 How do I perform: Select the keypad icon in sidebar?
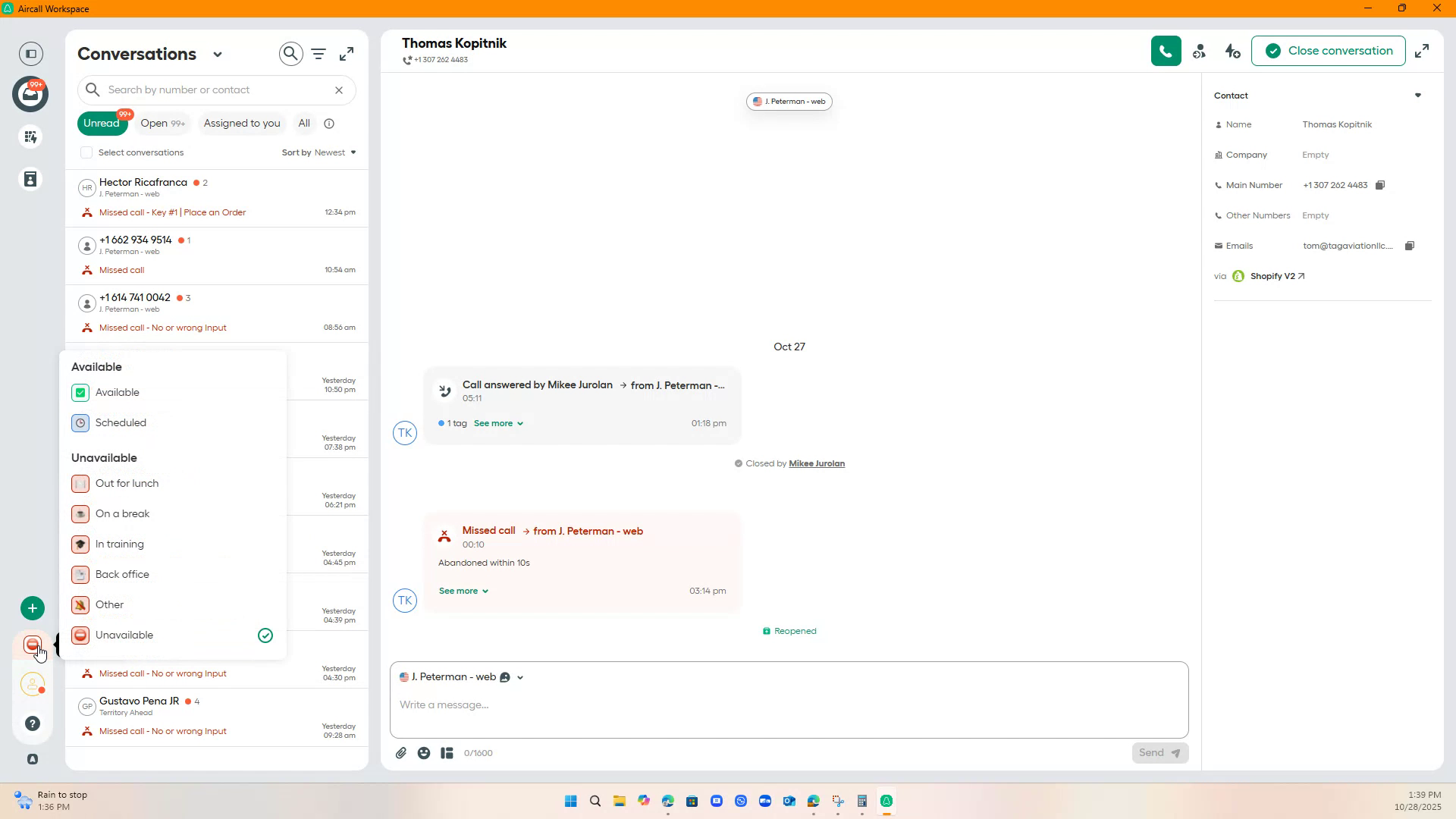pos(30,137)
